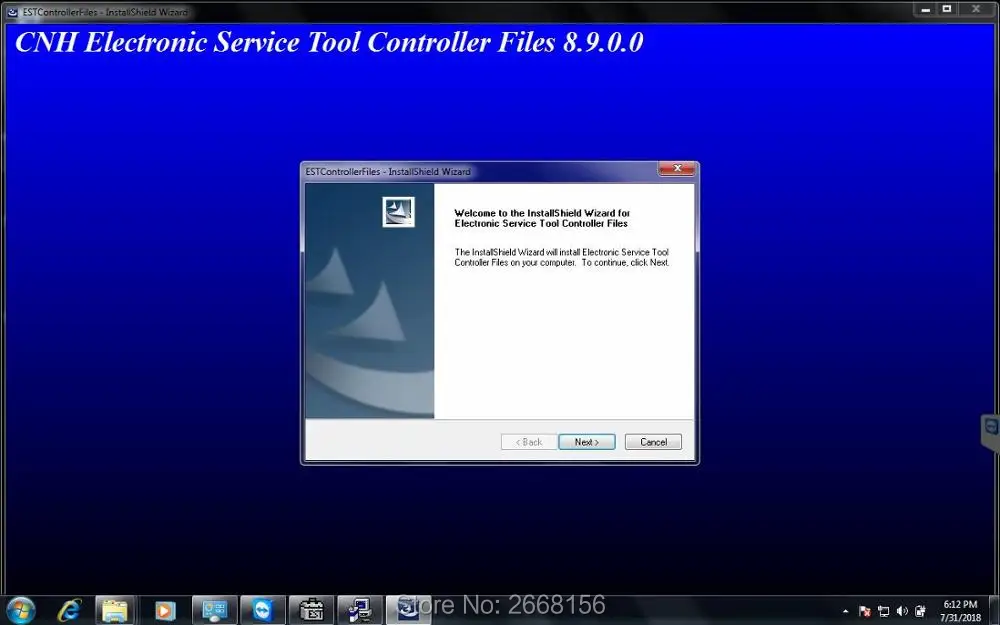The height and width of the screenshot is (625, 1000).
Task: Open the volume speaker tray icon
Action: pos(902,611)
